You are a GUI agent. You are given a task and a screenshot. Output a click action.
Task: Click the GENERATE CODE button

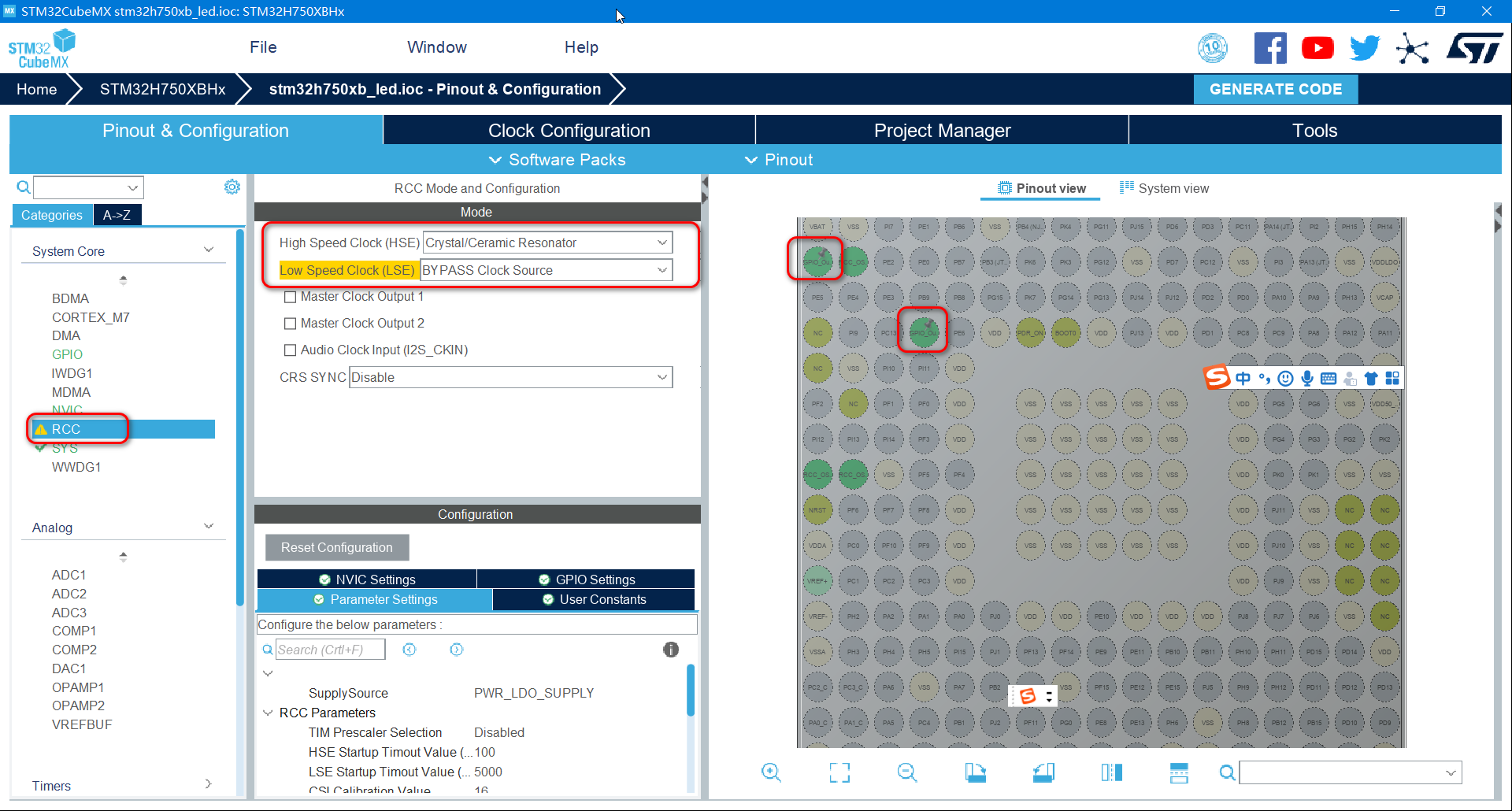click(1276, 89)
